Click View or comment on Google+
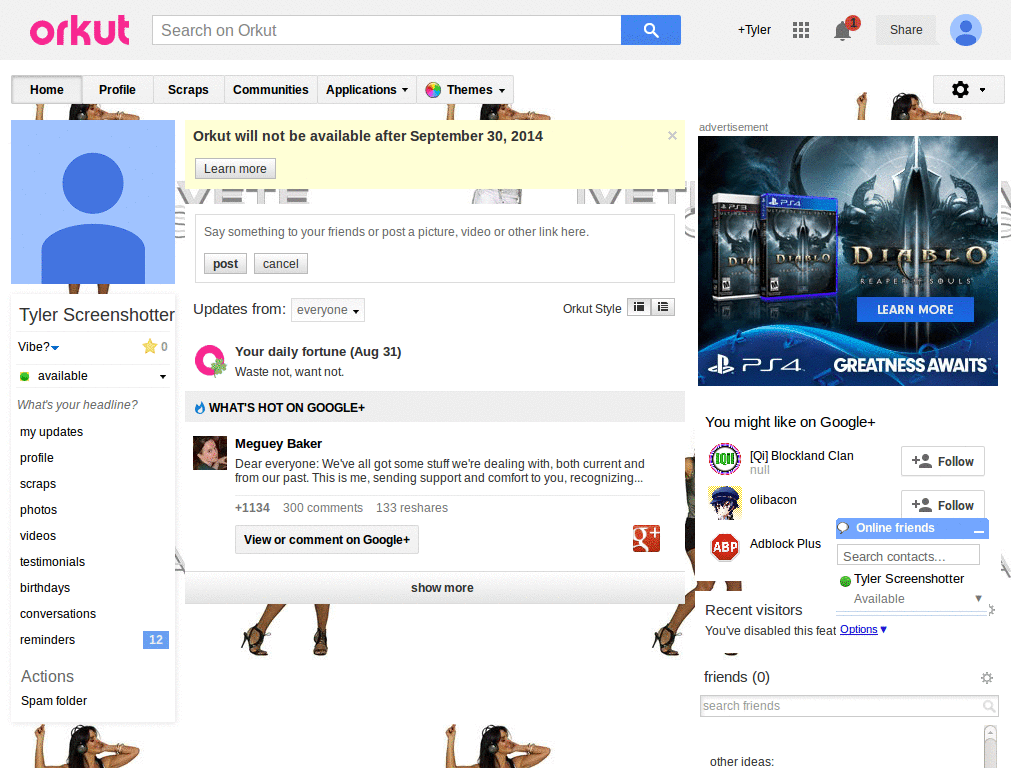The width and height of the screenshot is (1024, 768). click(x=327, y=539)
